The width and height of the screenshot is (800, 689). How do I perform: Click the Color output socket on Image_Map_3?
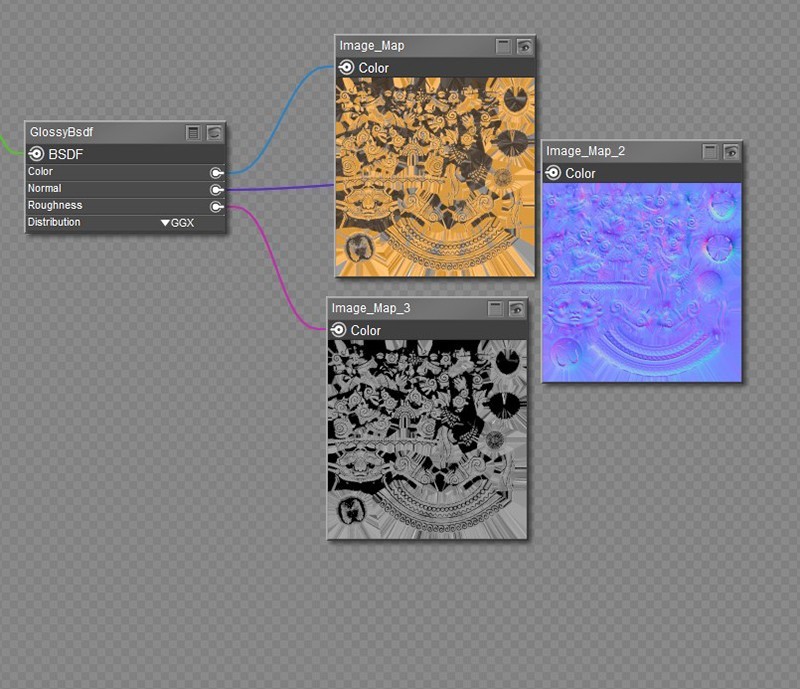(x=338, y=330)
